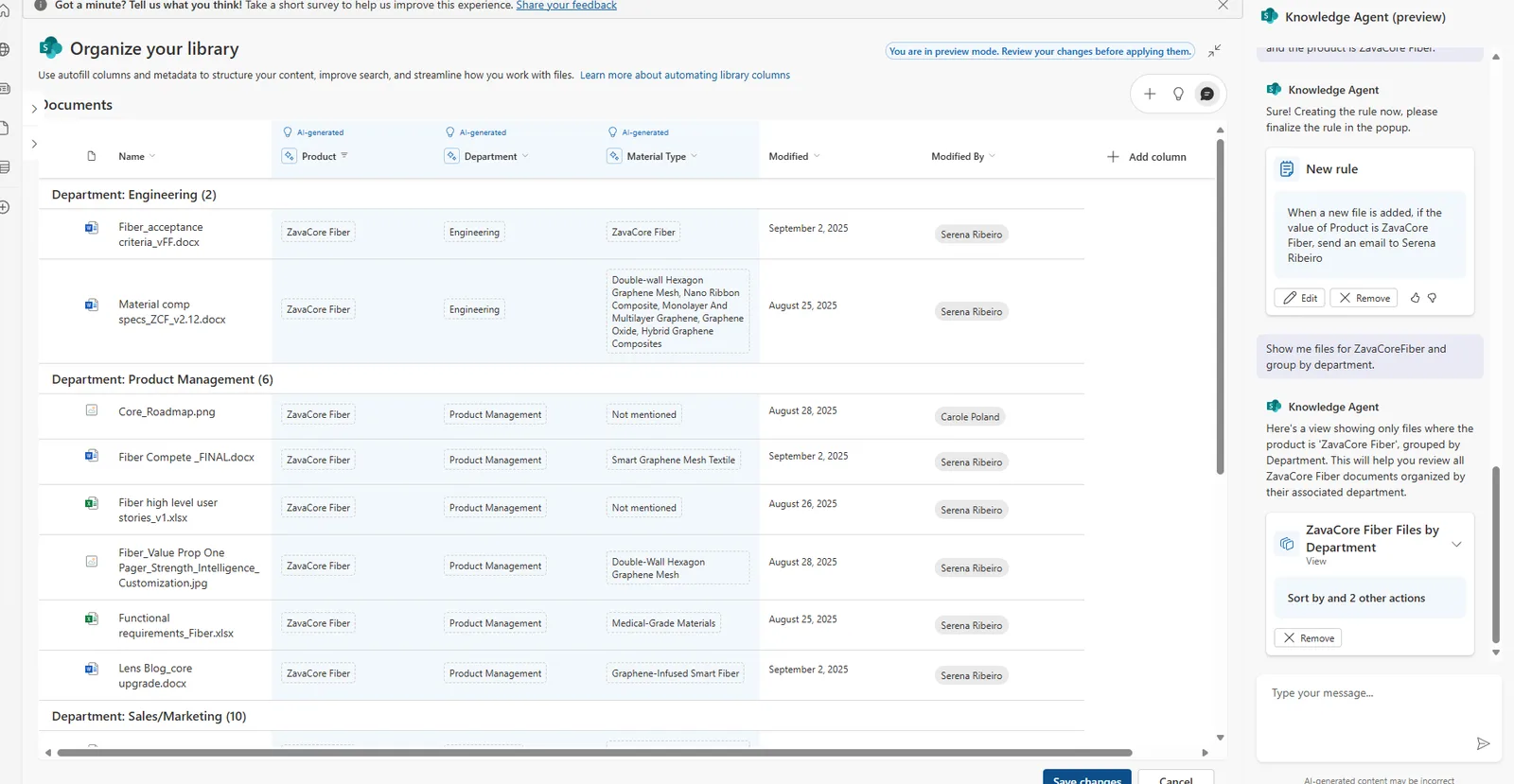Open Core_Roadmap.png file name
The width and height of the screenshot is (1514, 784).
pyautogui.click(x=167, y=412)
